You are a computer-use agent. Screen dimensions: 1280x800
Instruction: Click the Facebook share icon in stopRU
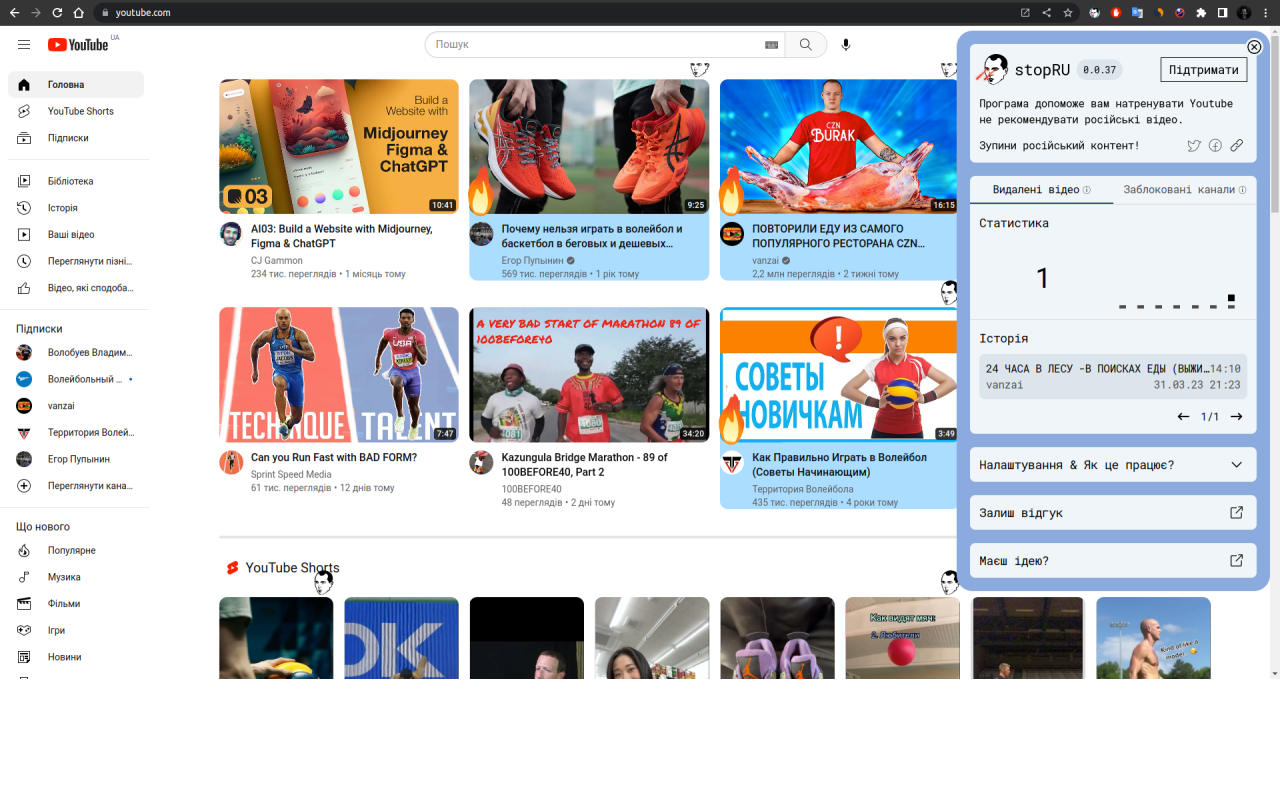tap(1215, 146)
